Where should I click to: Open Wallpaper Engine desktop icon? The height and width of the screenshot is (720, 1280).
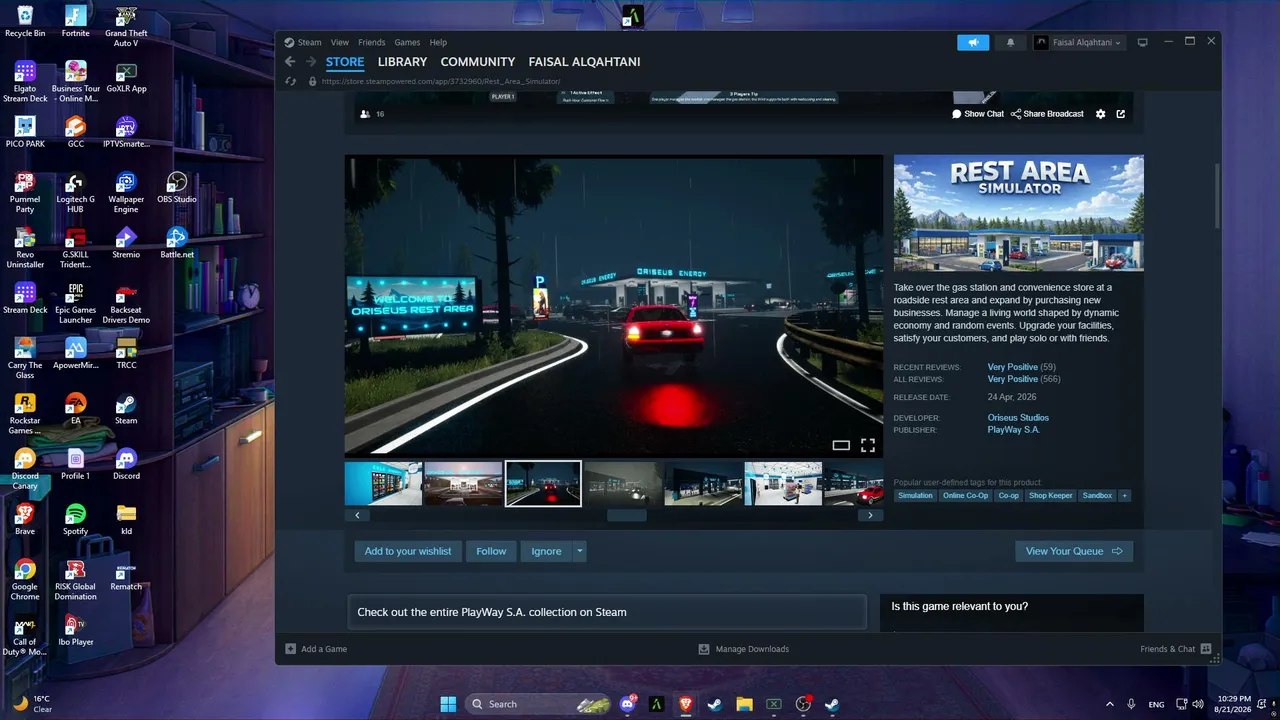(126, 192)
